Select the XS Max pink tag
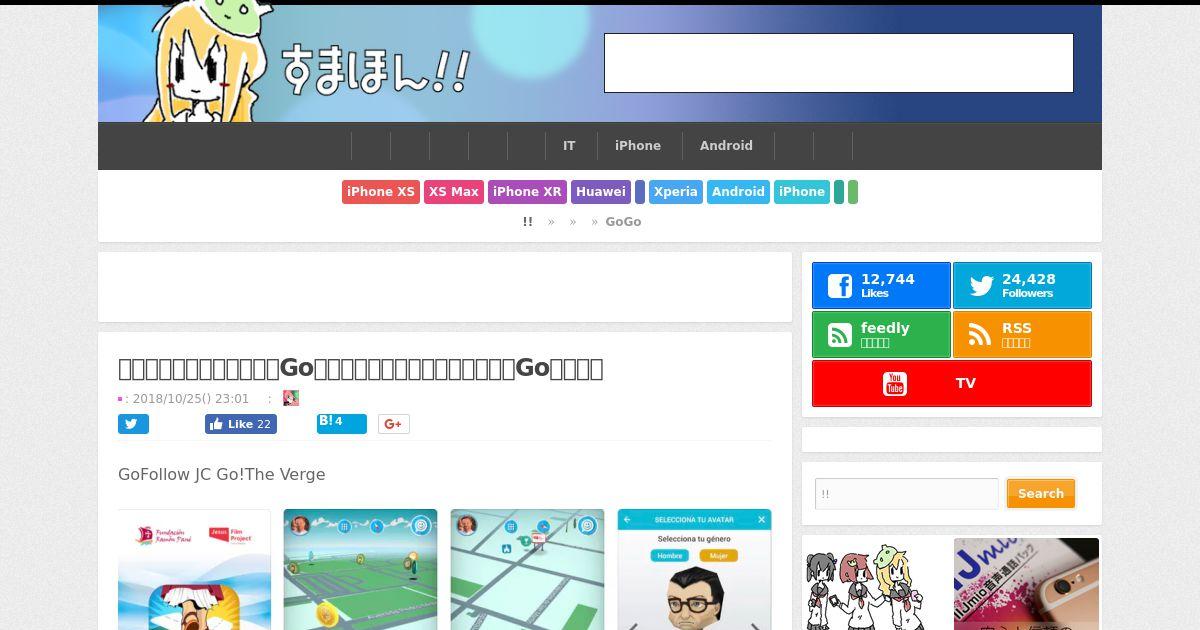 [454, 192]
